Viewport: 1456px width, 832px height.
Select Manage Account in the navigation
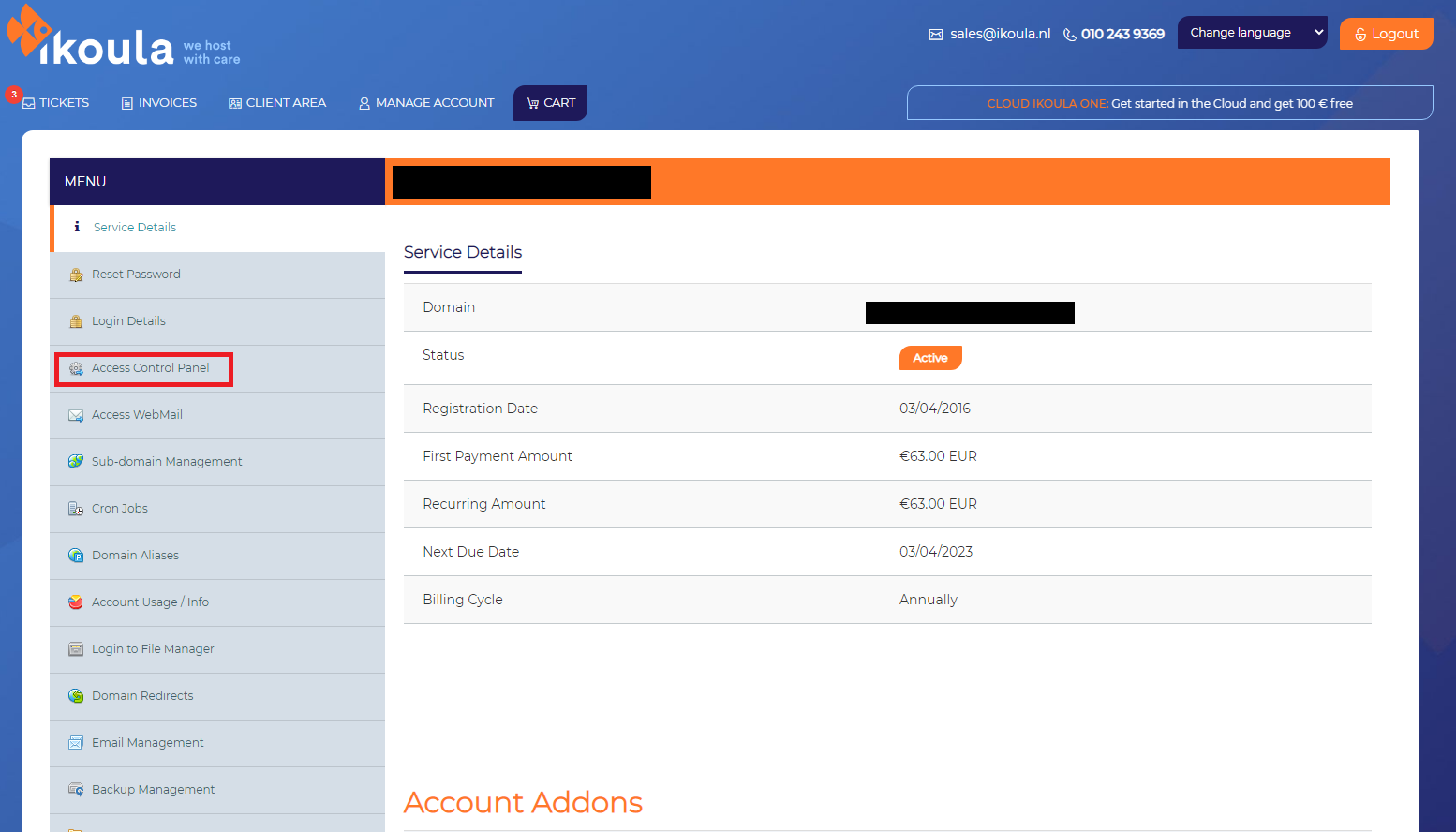(426, 103)
